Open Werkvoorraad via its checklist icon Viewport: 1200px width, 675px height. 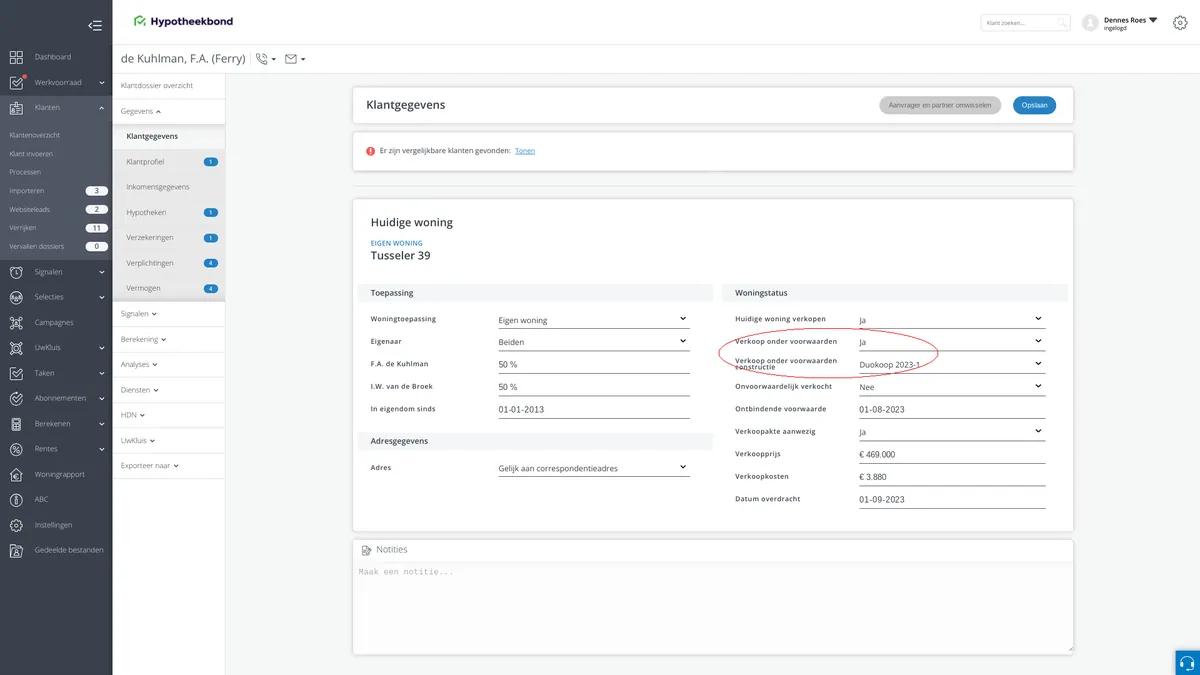pos(16,82)
